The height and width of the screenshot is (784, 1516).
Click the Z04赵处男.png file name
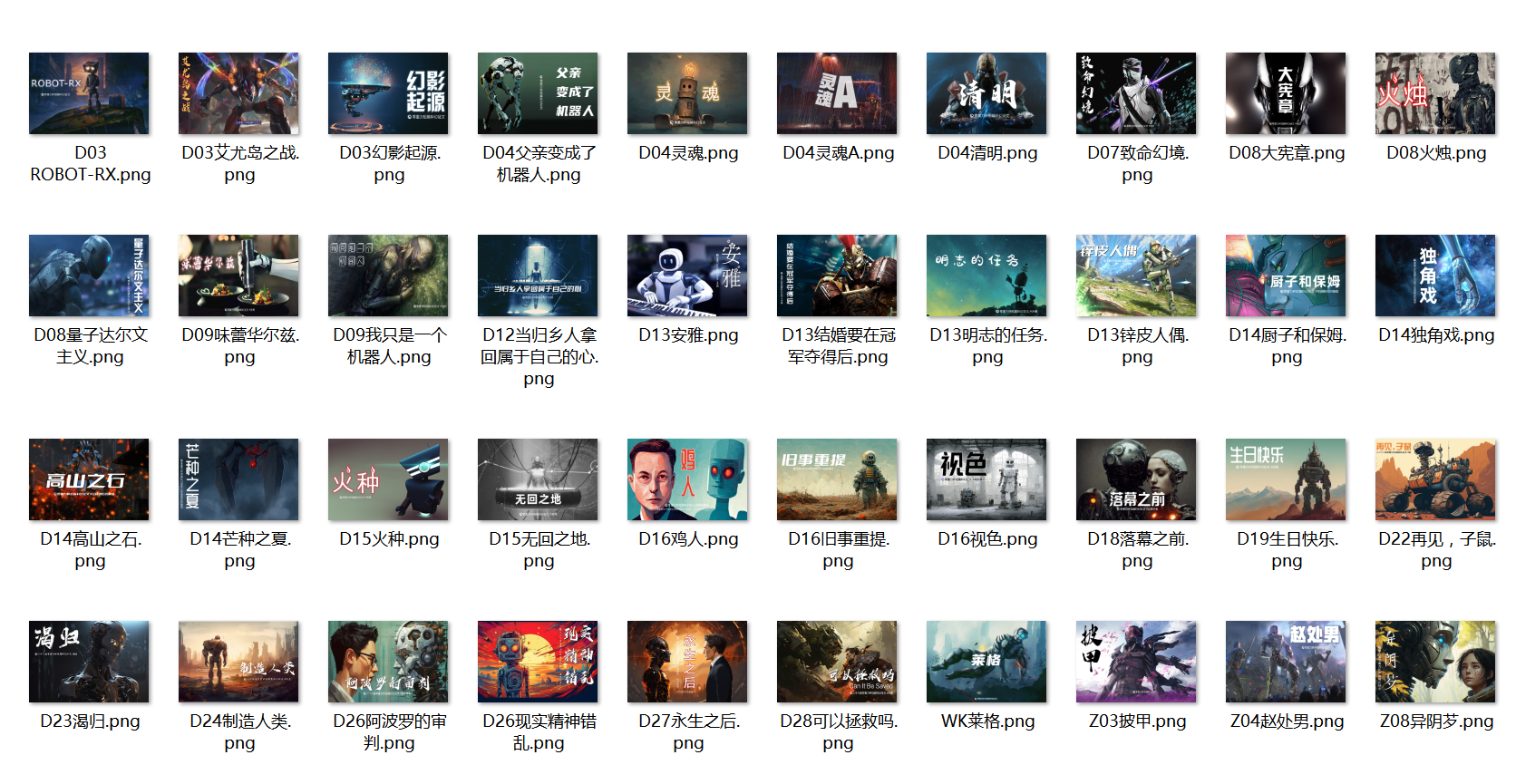tap(1287, 721)
